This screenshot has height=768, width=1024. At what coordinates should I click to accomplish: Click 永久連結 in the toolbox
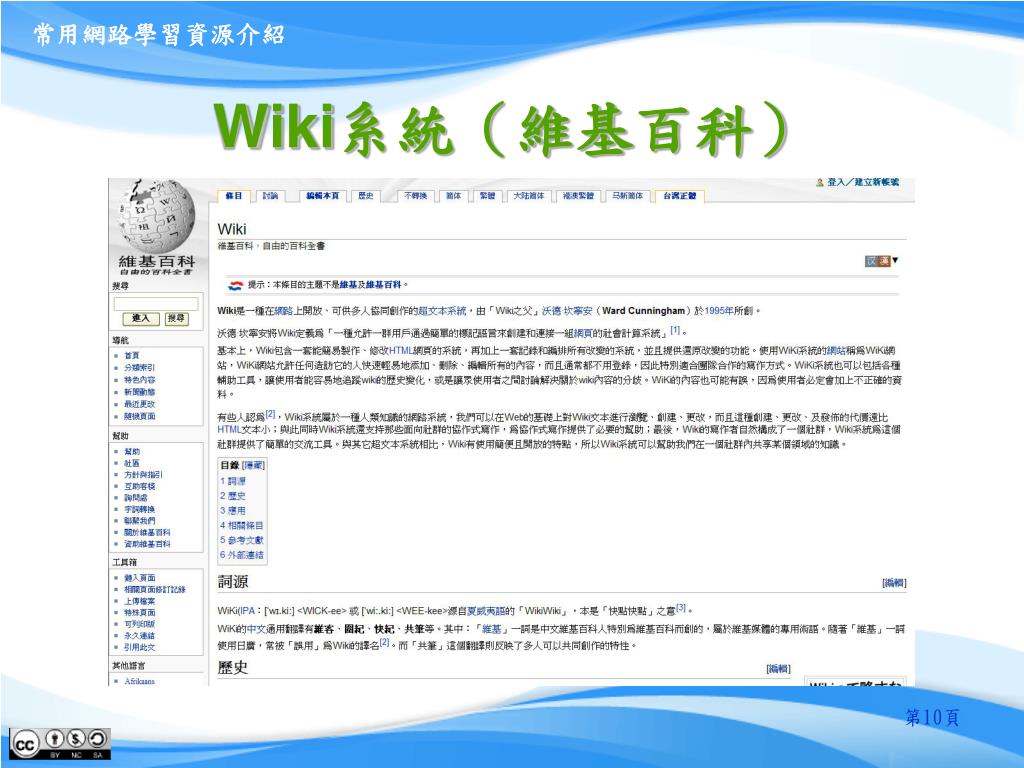pyautogui.click(x=140, y=636)
